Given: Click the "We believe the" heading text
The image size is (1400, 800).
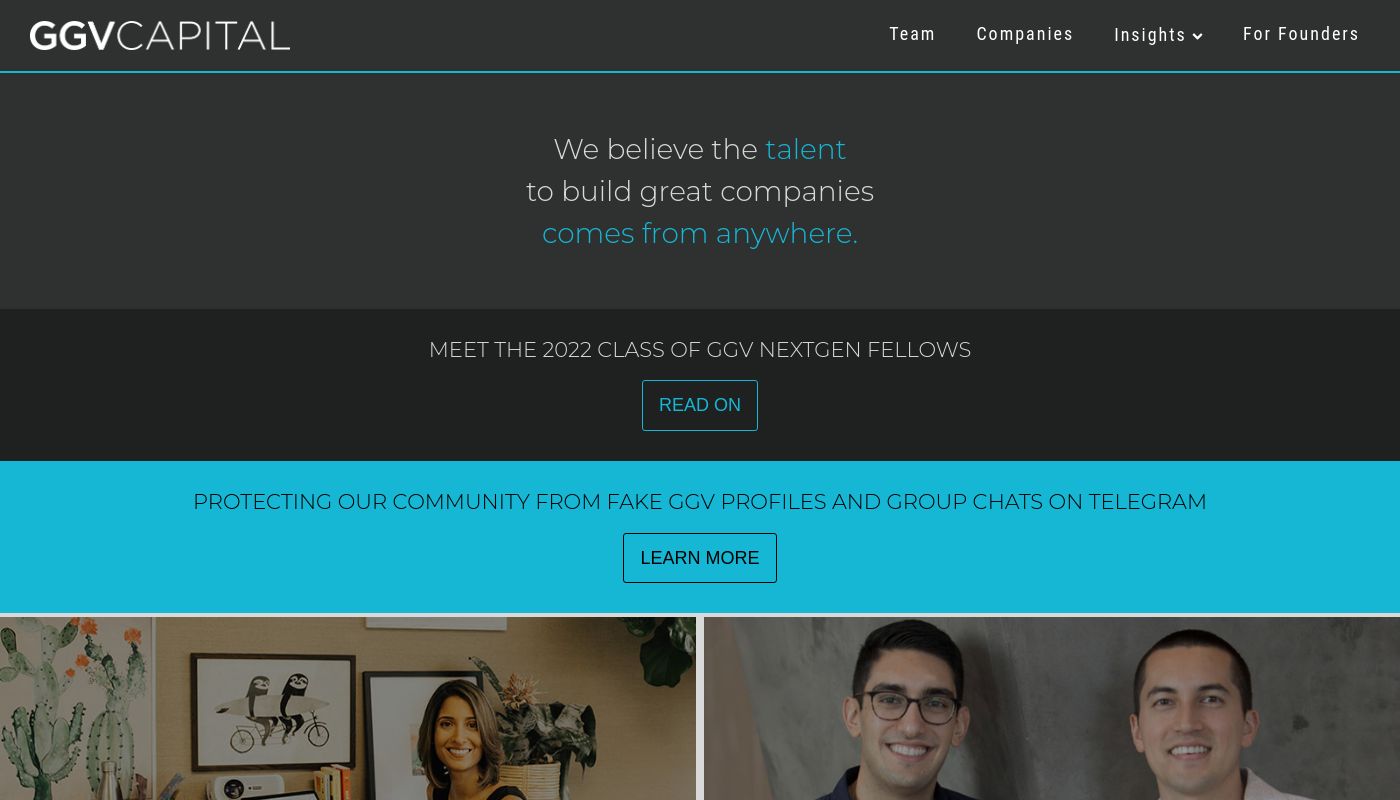Looking at the screenshot, I should click(x=655, y=149).
